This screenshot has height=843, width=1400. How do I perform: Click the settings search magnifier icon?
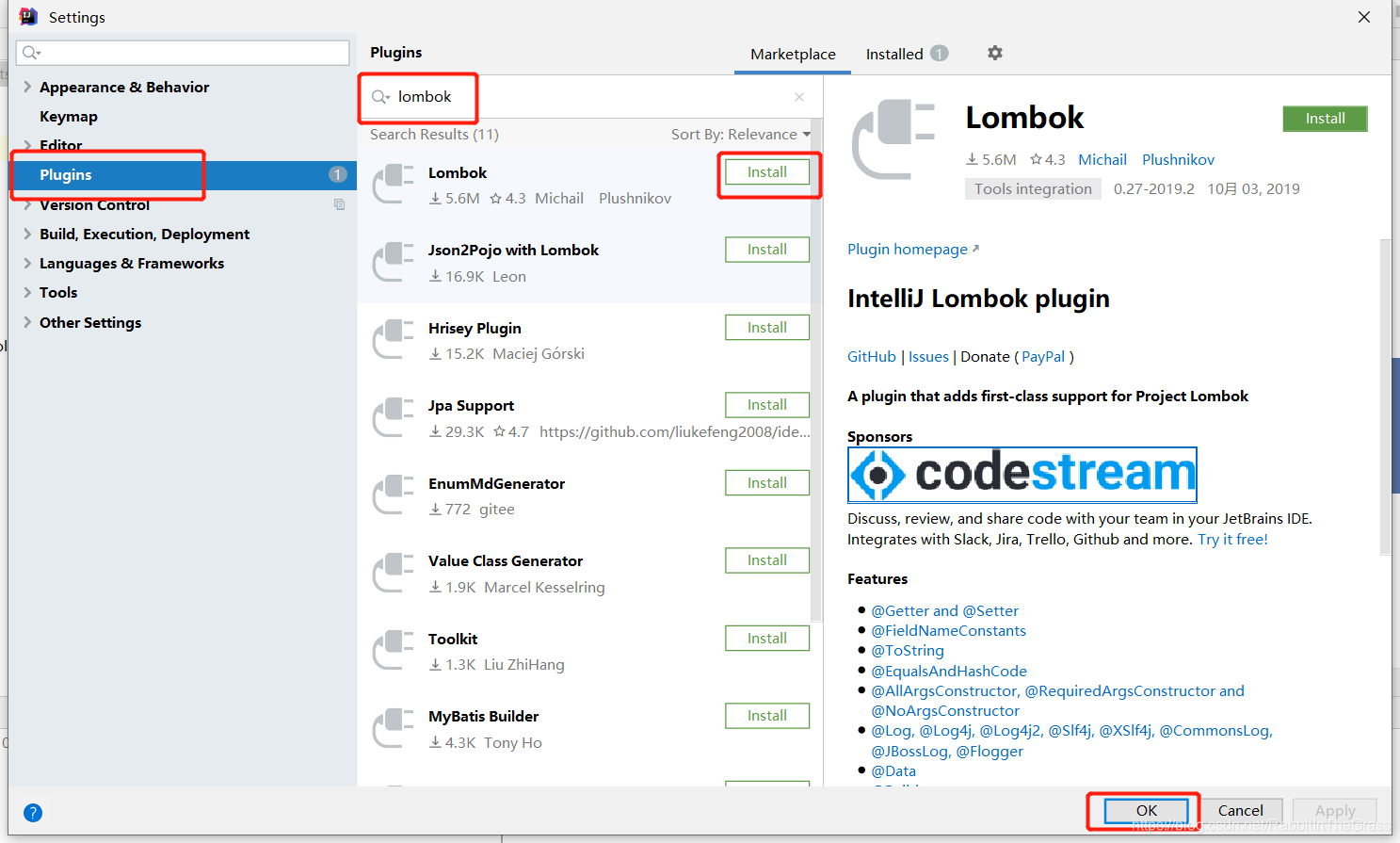tap(31, 53)
